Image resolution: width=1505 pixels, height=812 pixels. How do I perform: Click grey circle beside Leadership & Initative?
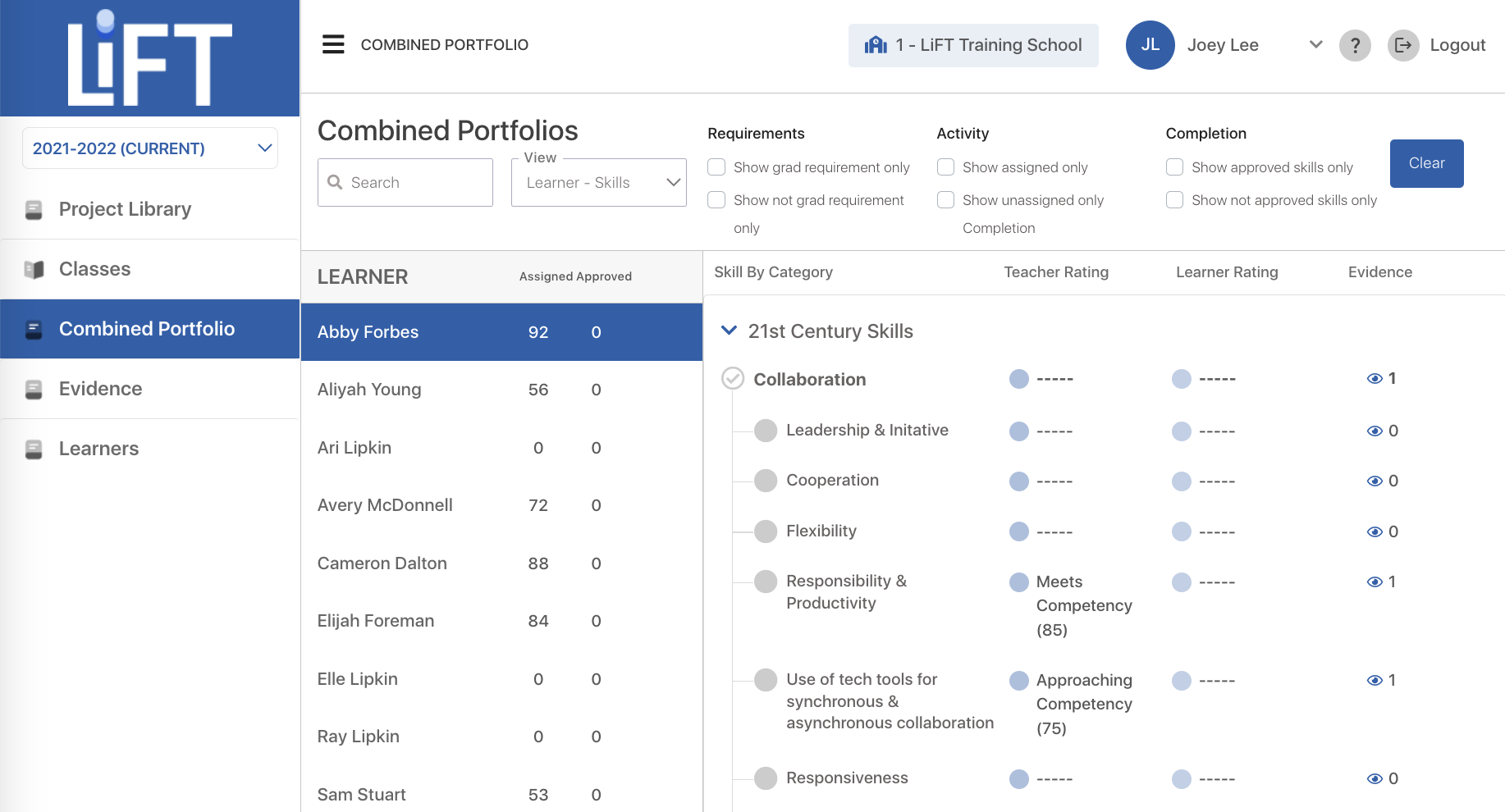pyautogui.click(x=766, y=431)
